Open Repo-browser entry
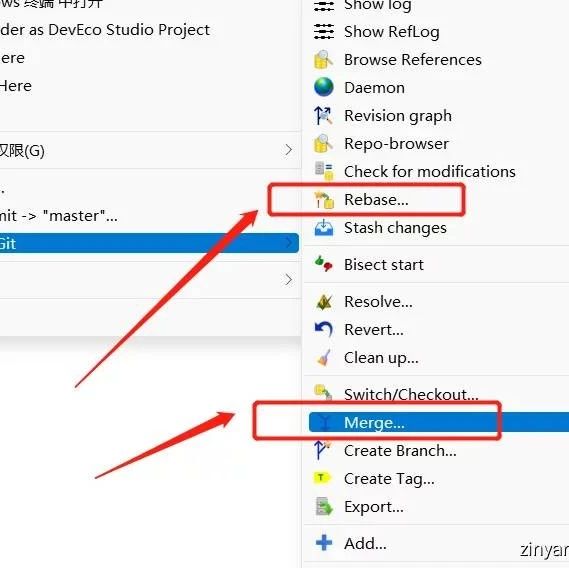 click(396, 144)
